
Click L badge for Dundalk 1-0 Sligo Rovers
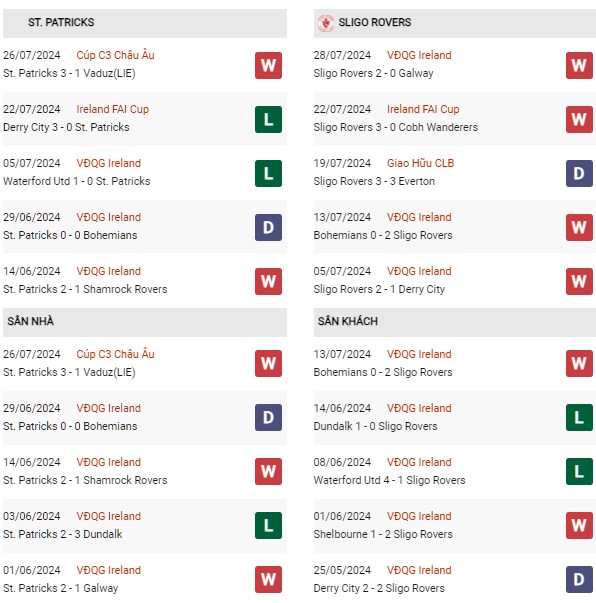[x=579, y=417]
